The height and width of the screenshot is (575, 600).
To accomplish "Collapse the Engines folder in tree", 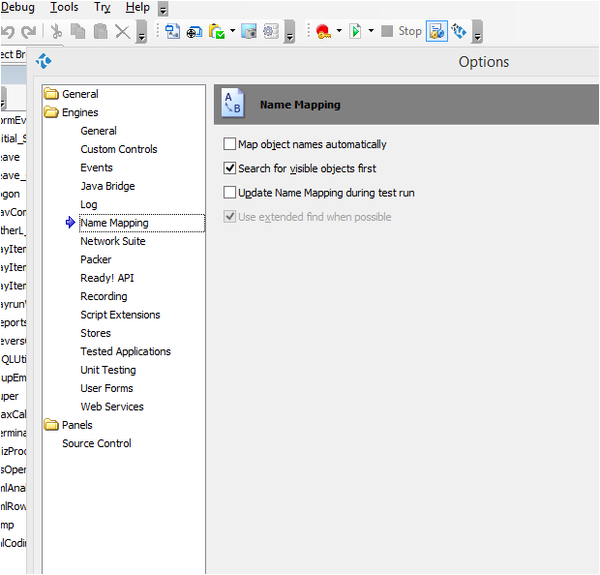I will (52, 113).
